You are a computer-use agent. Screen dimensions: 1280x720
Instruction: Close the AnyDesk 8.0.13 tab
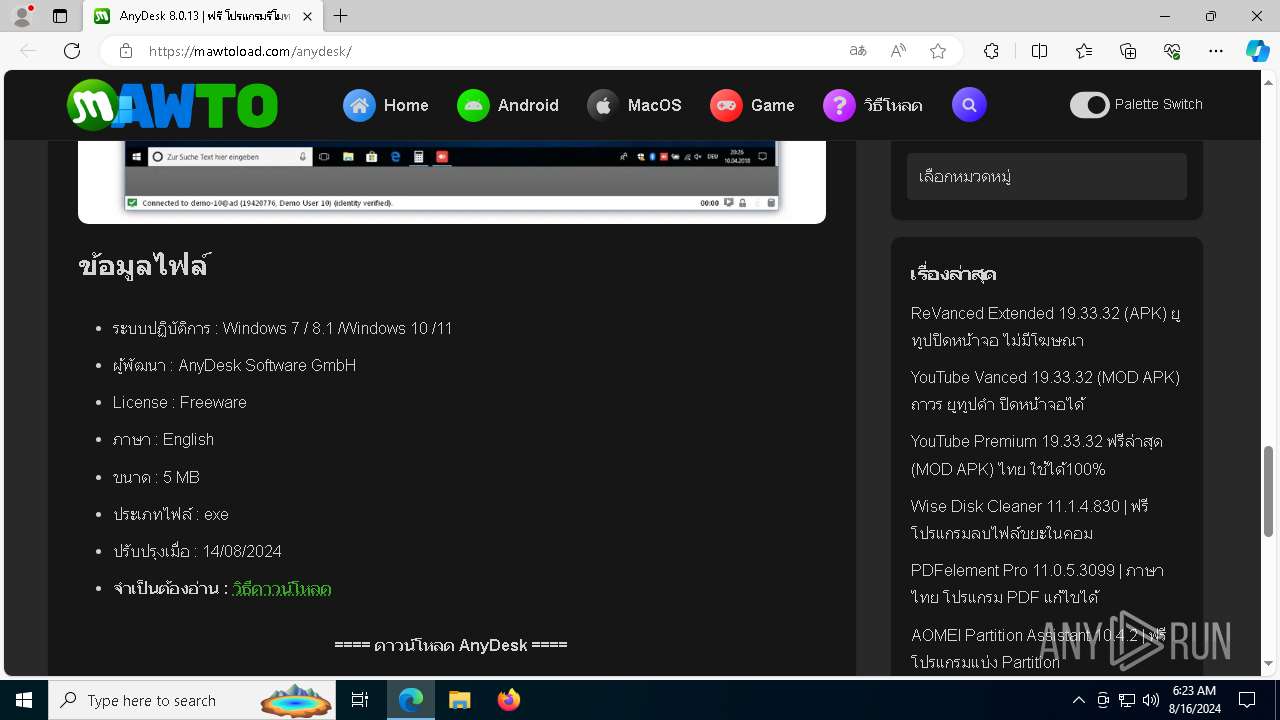(307, 16)
